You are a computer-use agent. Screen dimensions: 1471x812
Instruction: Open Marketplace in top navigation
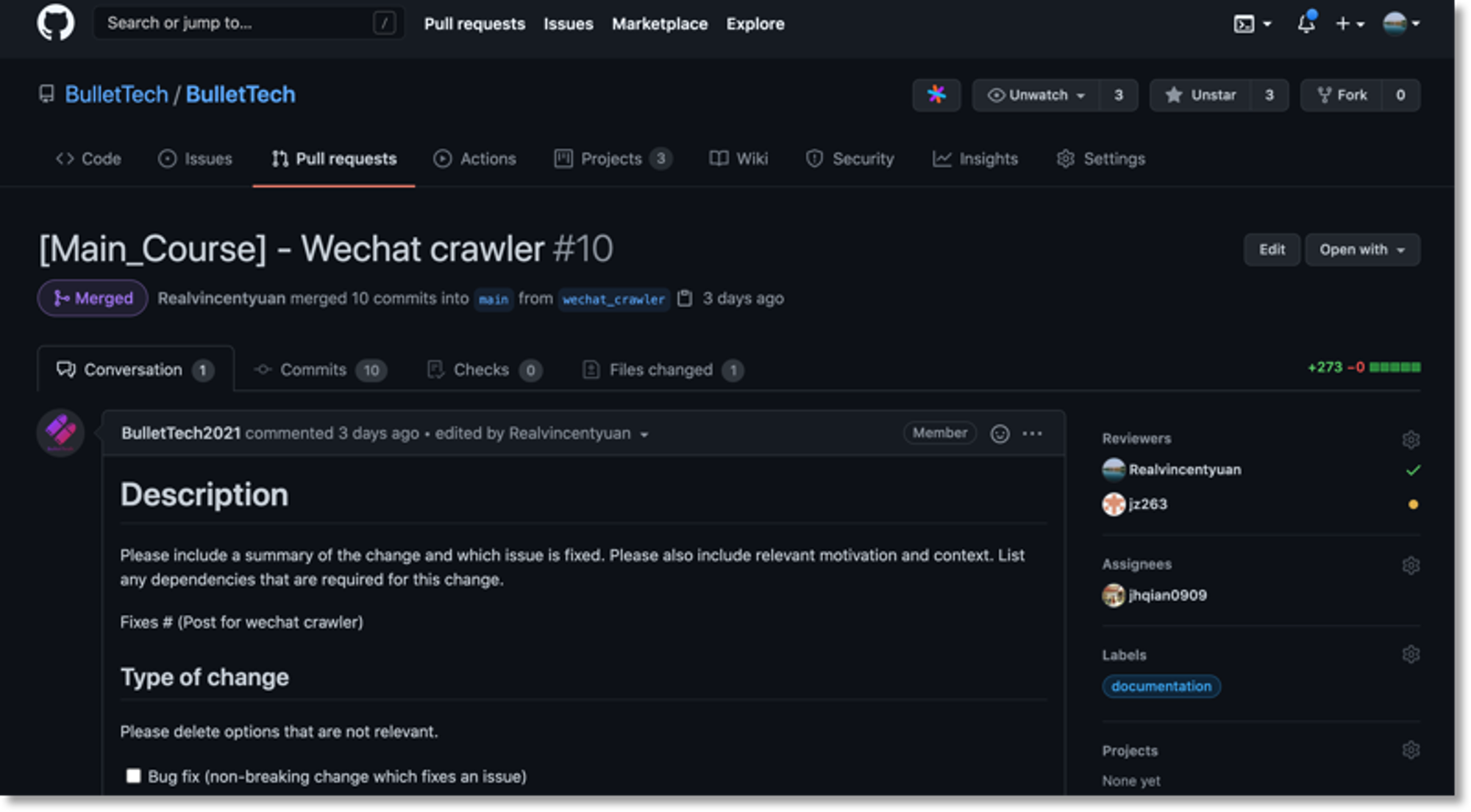660,24
